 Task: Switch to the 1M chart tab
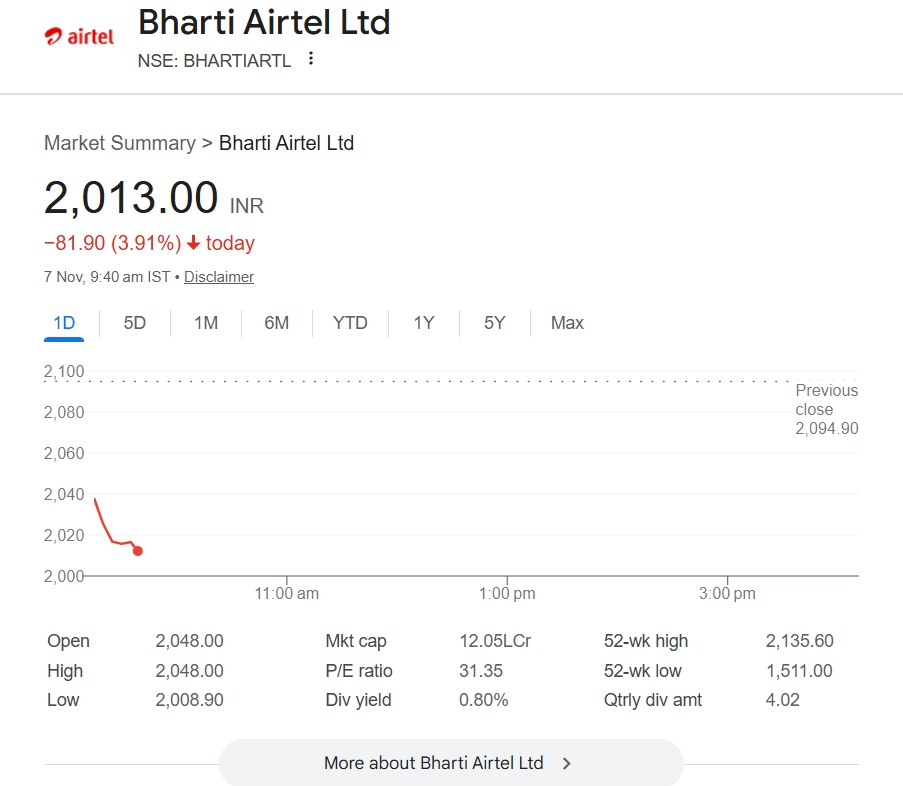(206, 323)
